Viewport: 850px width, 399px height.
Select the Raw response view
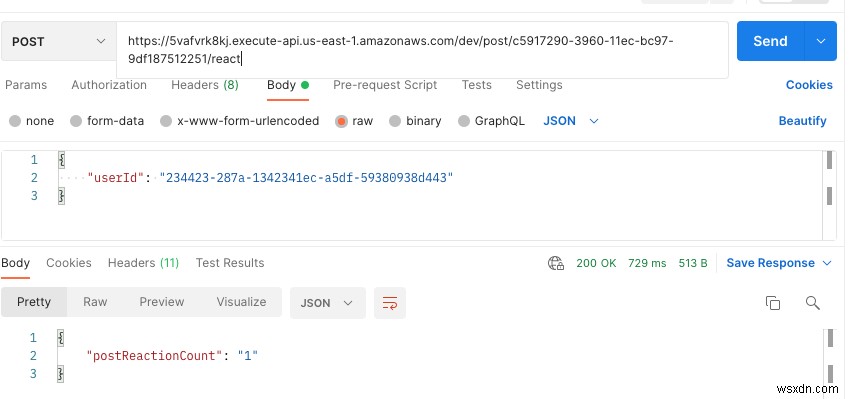click(x=95, y=302)
